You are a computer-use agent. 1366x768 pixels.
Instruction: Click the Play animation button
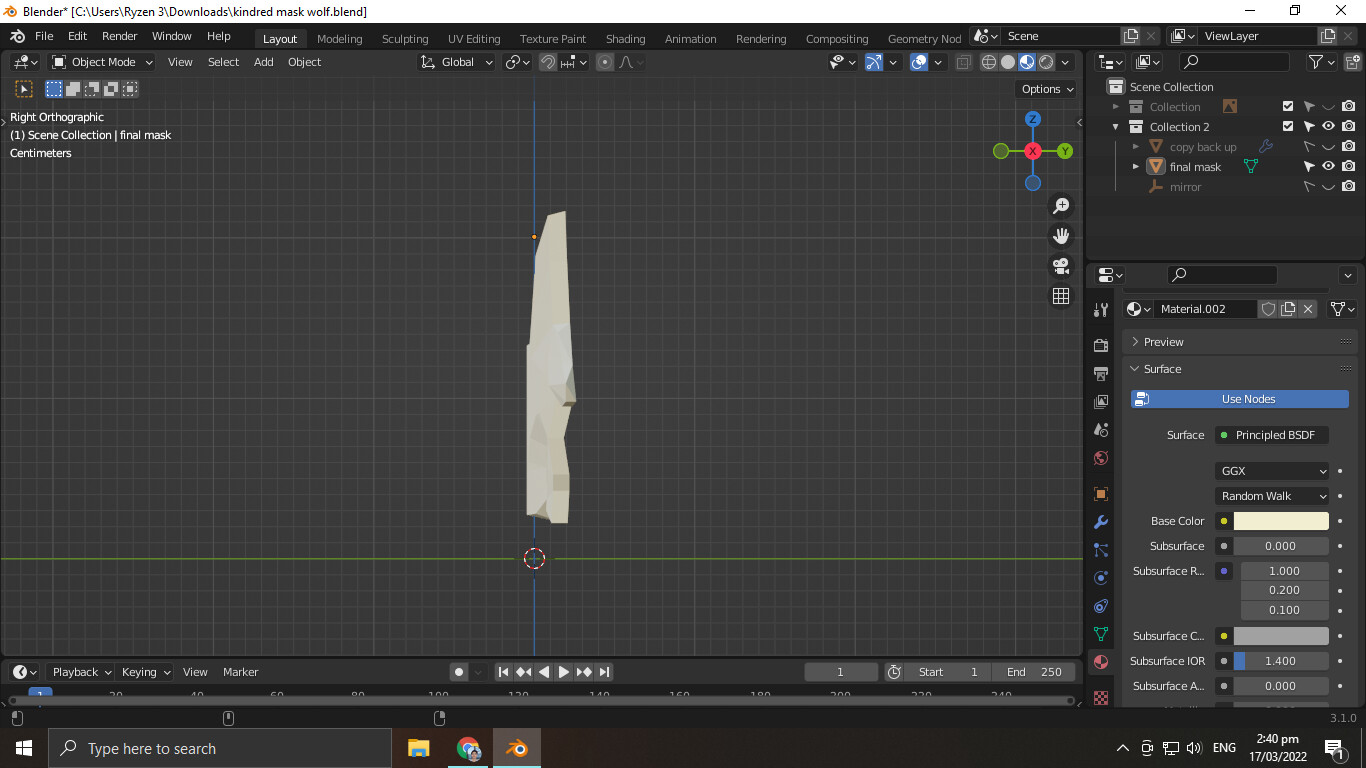click(563, 672)
